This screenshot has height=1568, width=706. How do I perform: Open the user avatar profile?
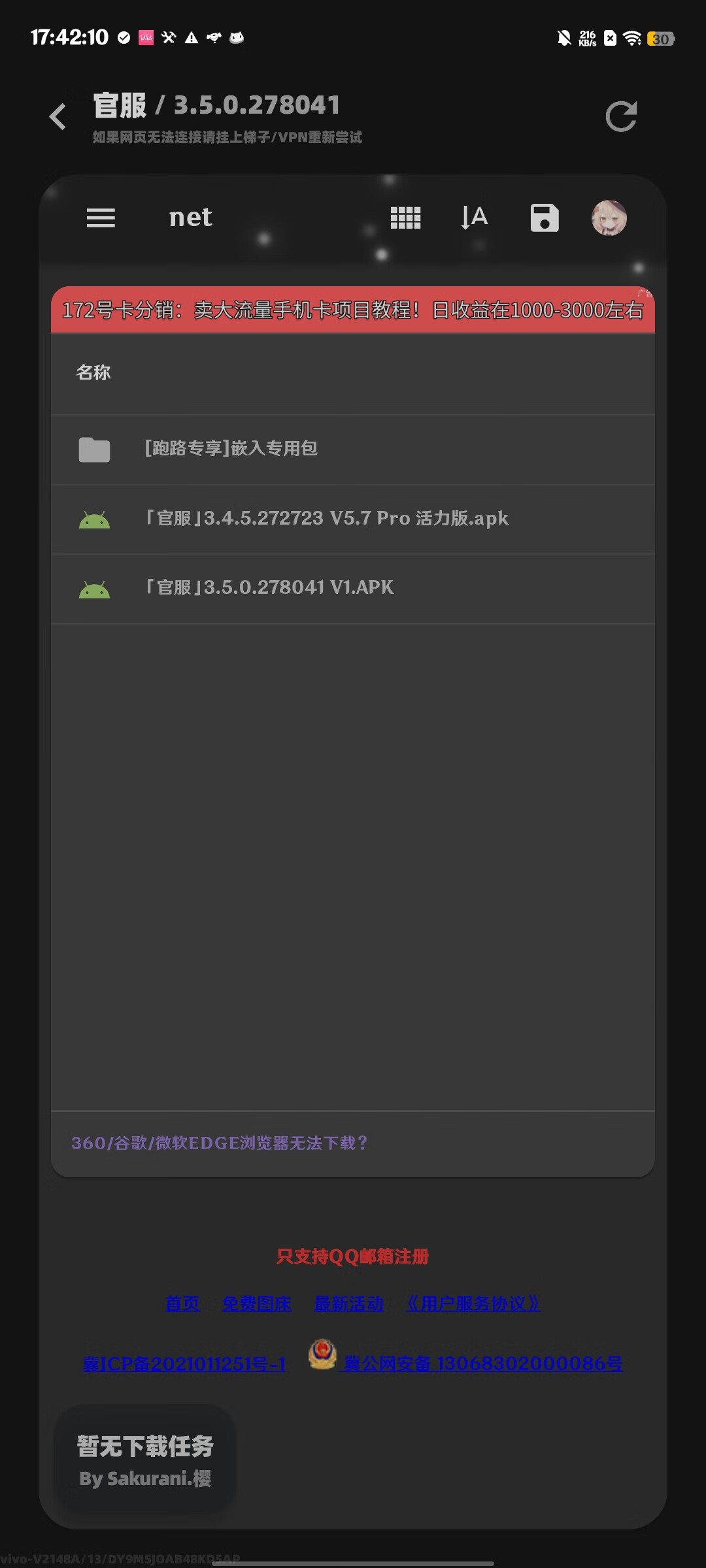pyautogui.click(x=609, y=218)
